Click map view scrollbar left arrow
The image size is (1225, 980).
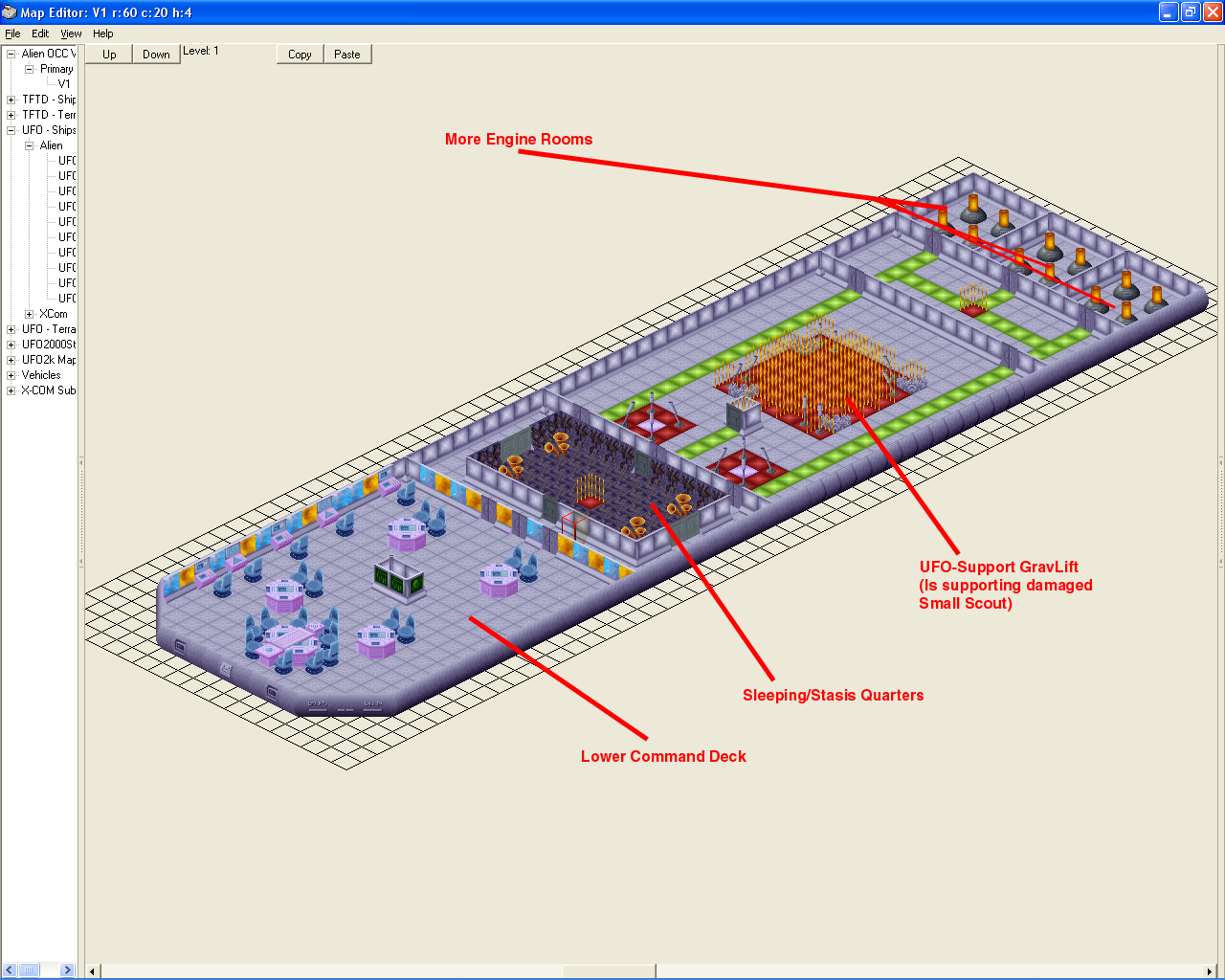point(93,971)
